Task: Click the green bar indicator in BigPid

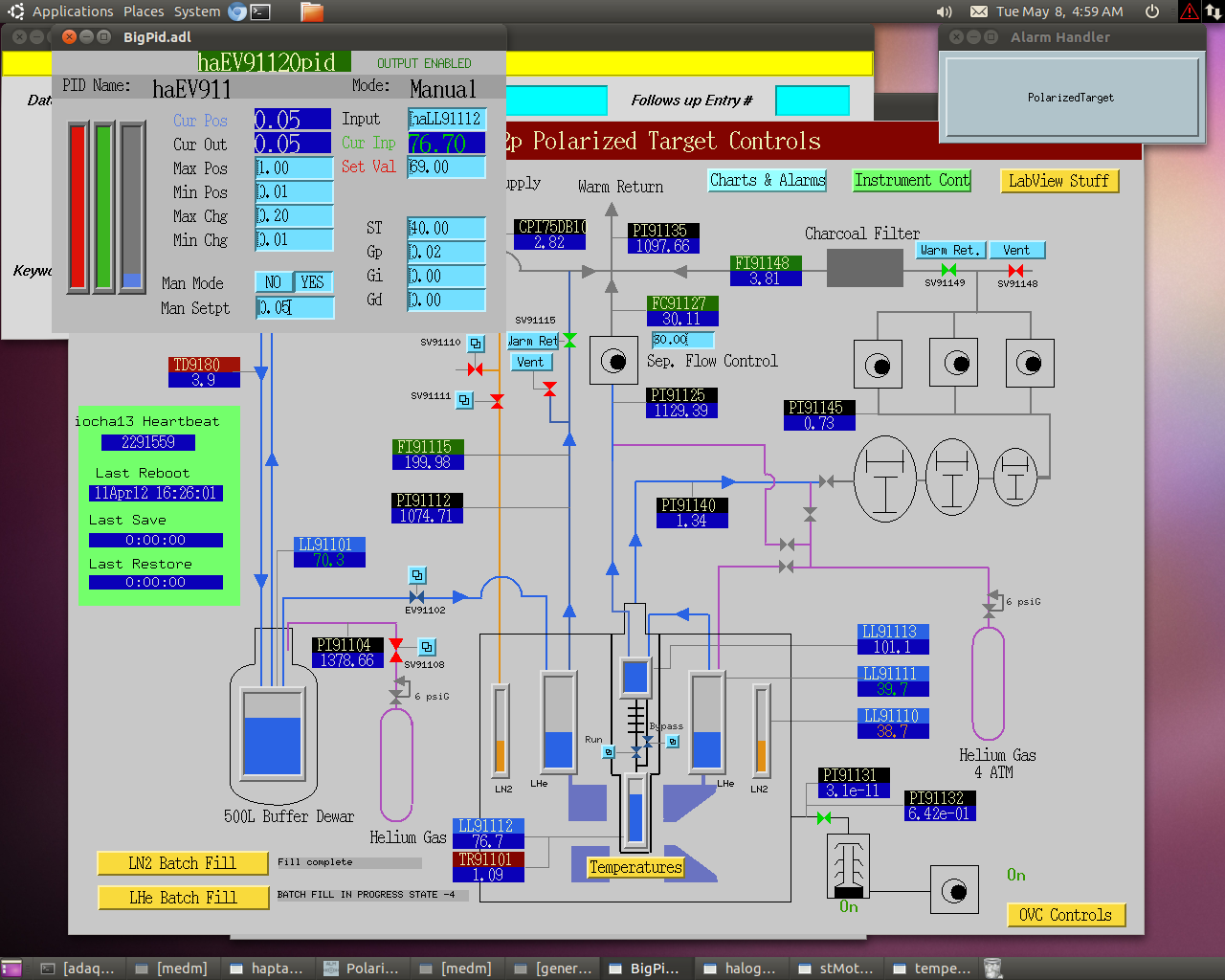Action: (x=104, y=206)
